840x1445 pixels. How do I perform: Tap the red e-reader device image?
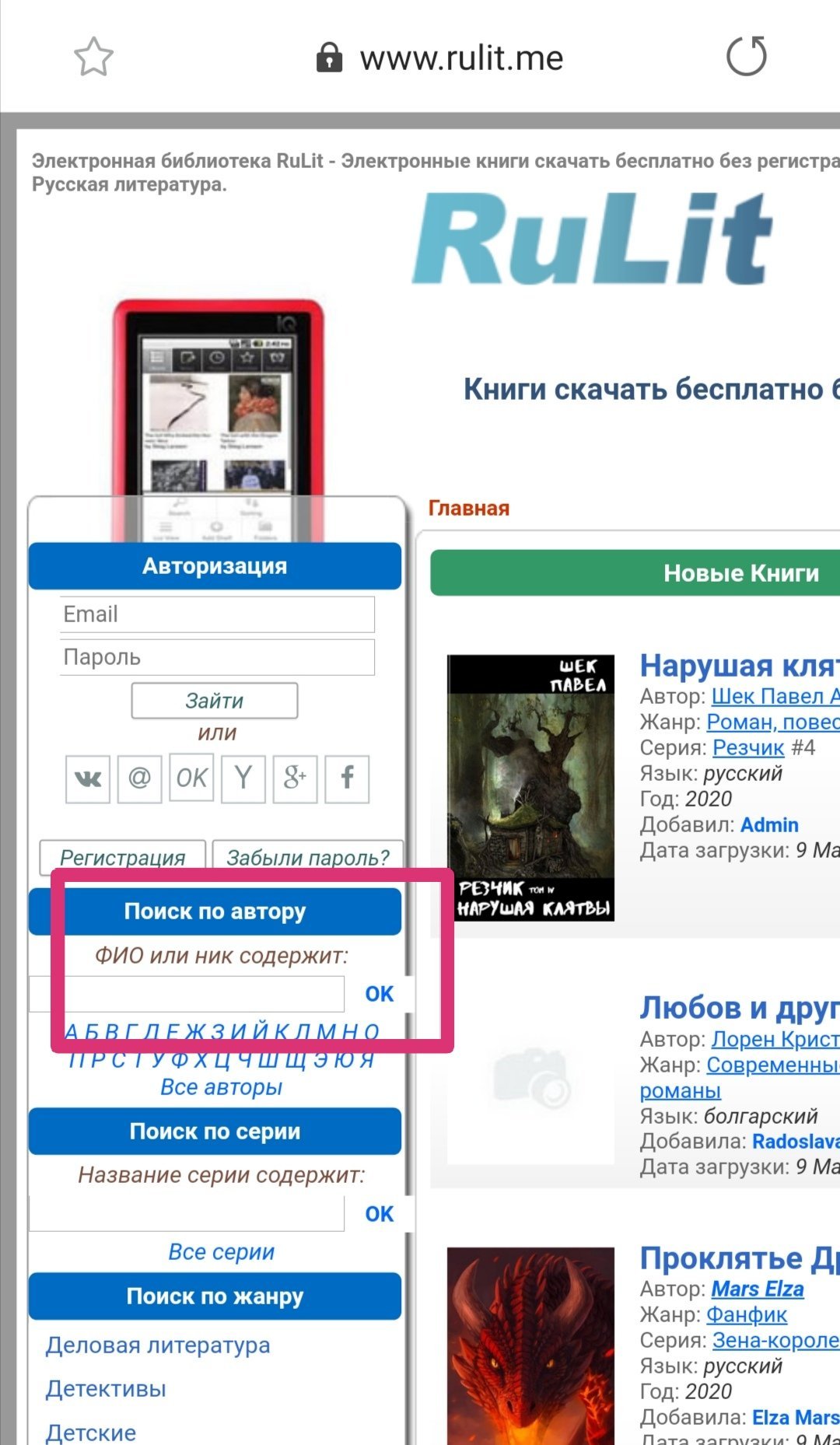click(x=218, y=420)
